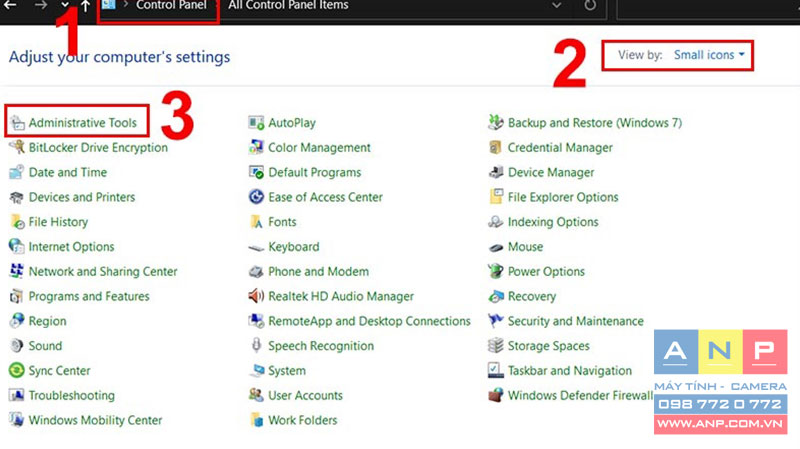Click the green Sync Center icon
The width and height of the screenshot is (800, 449).
pos(16,370)
